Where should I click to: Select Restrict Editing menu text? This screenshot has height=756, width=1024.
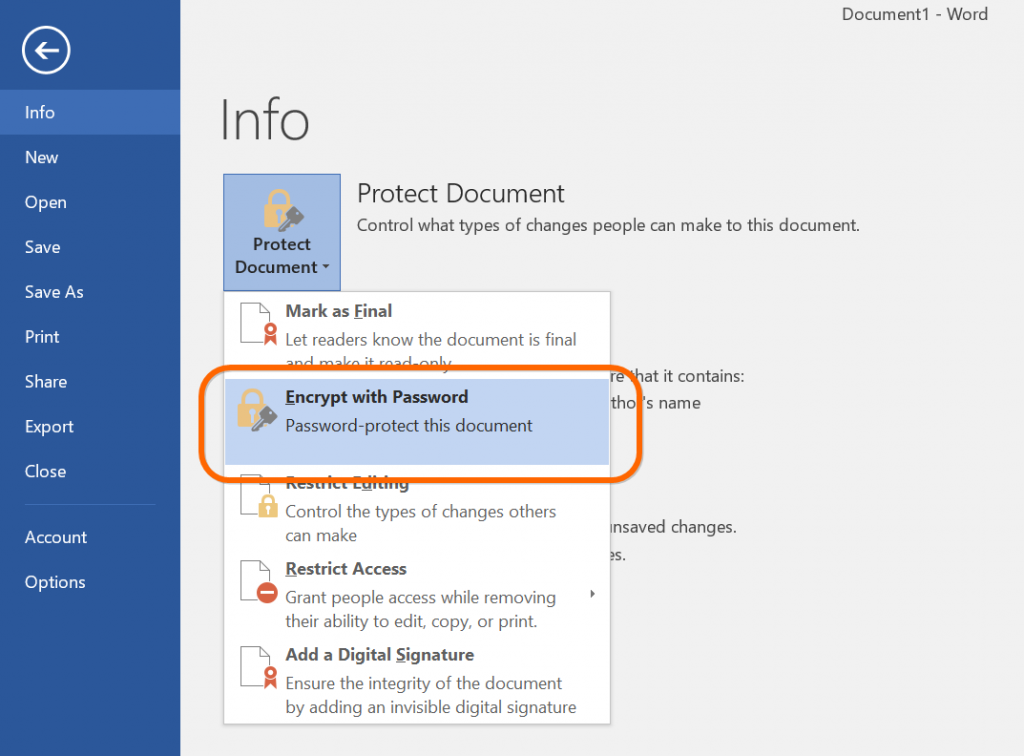347,484
